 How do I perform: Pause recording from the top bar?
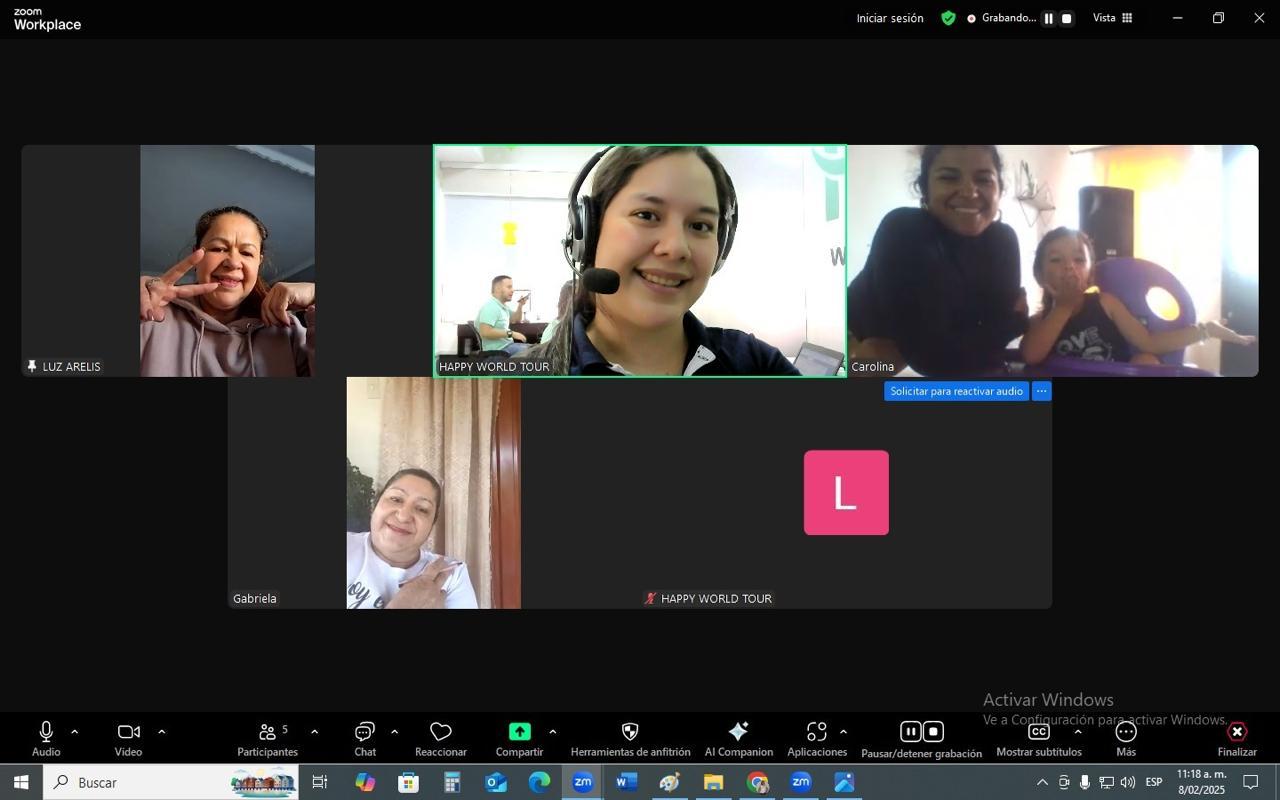point(1048,18)
